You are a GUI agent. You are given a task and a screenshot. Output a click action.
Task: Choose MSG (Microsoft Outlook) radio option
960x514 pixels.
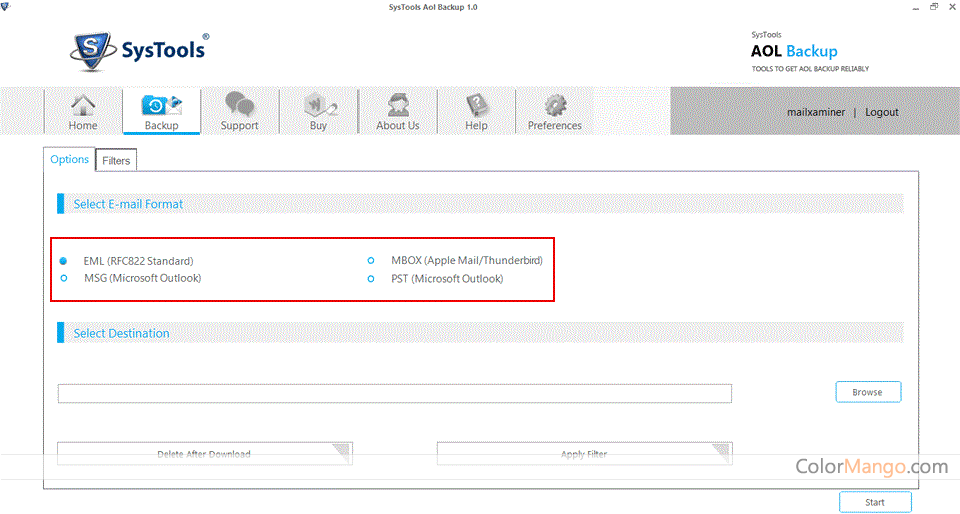tap(64, 278)
